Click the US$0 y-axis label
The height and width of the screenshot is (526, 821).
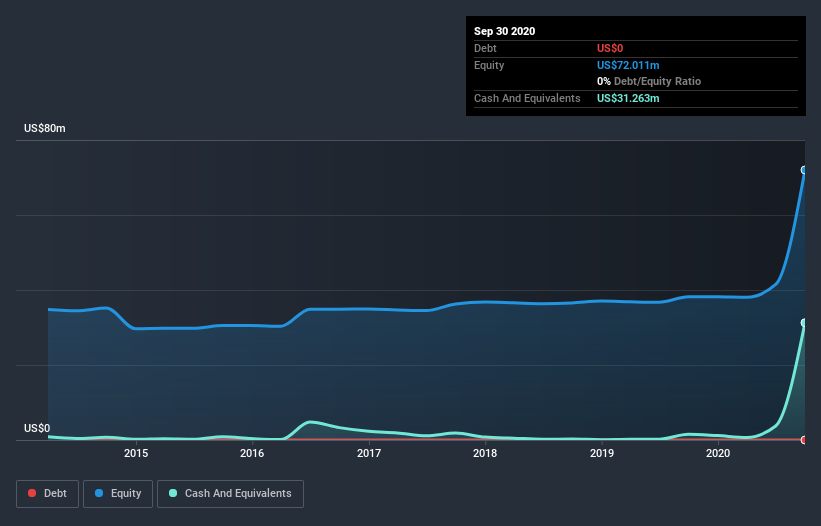click(x=37, y=428)
